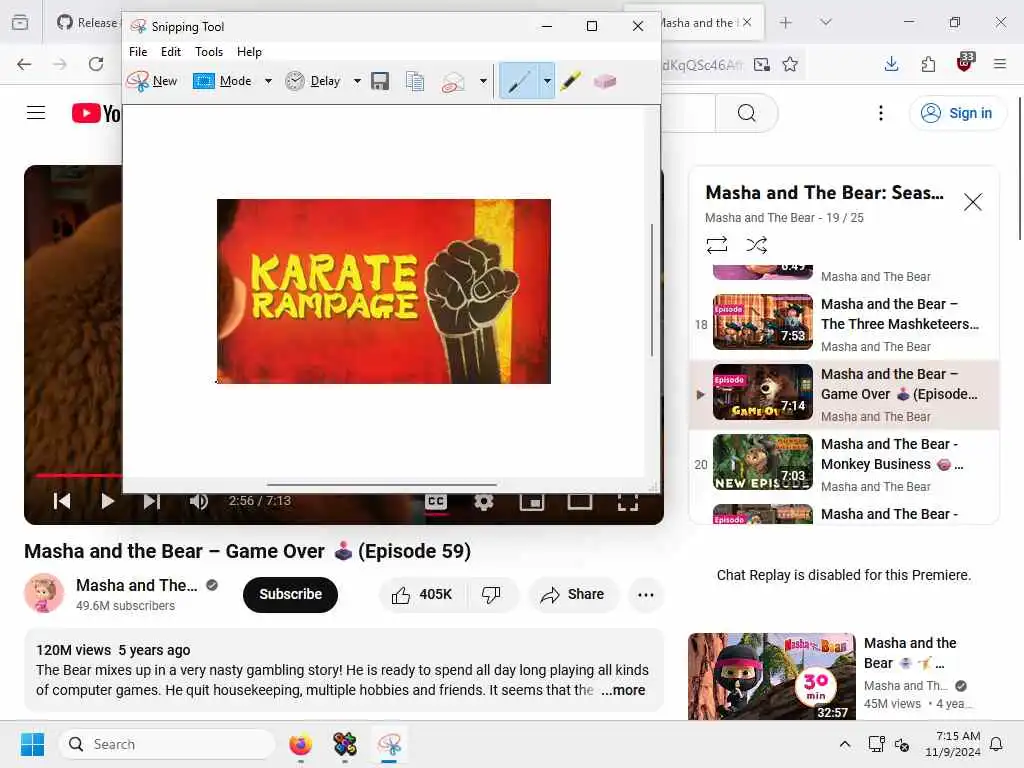Subscribe to Masha and The Bear channel
1024x768 pixels.
(291, 594)
